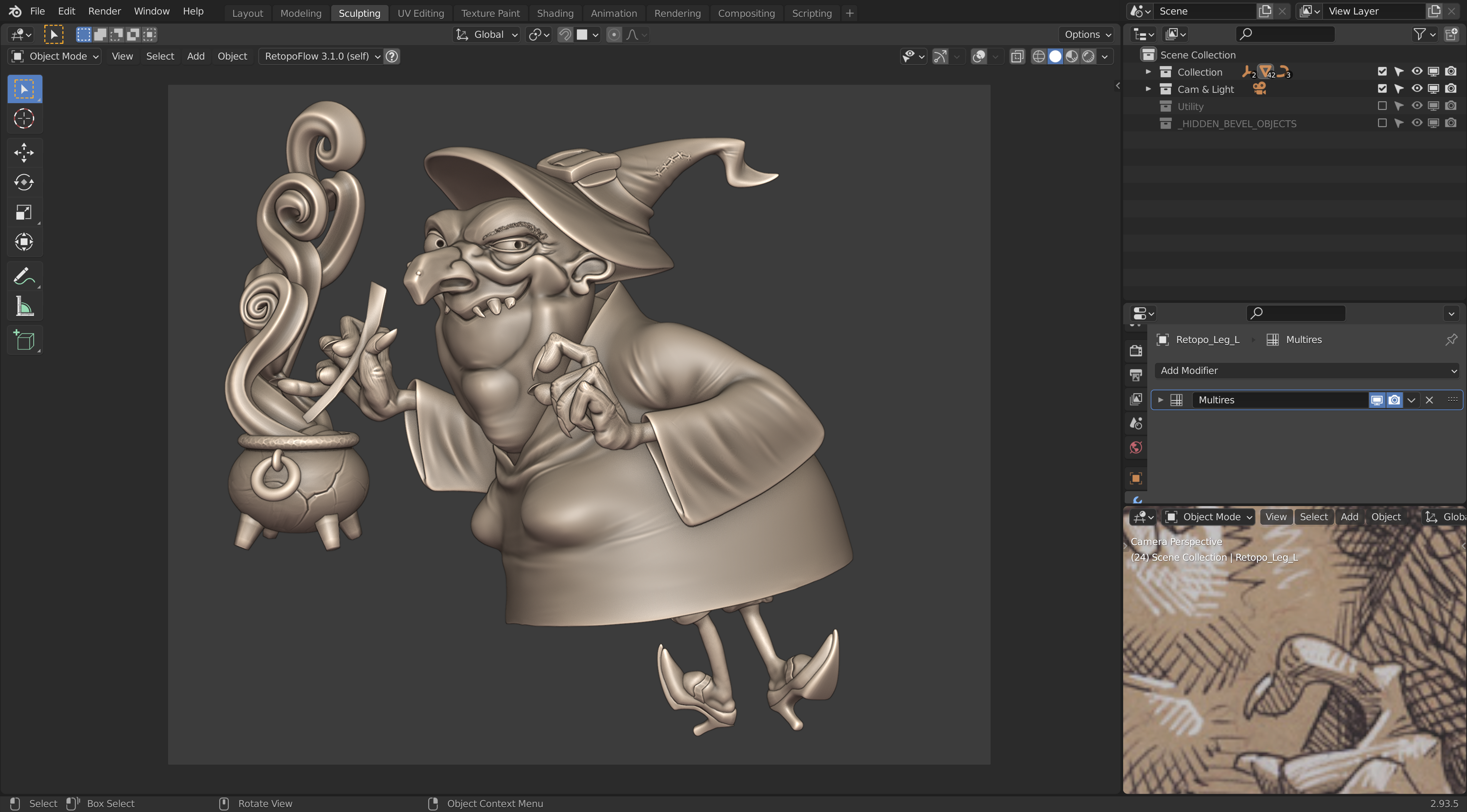Viewport: 1467px width, 812px height.
Task: Open the Render menu
Action: tap(104, 11)
